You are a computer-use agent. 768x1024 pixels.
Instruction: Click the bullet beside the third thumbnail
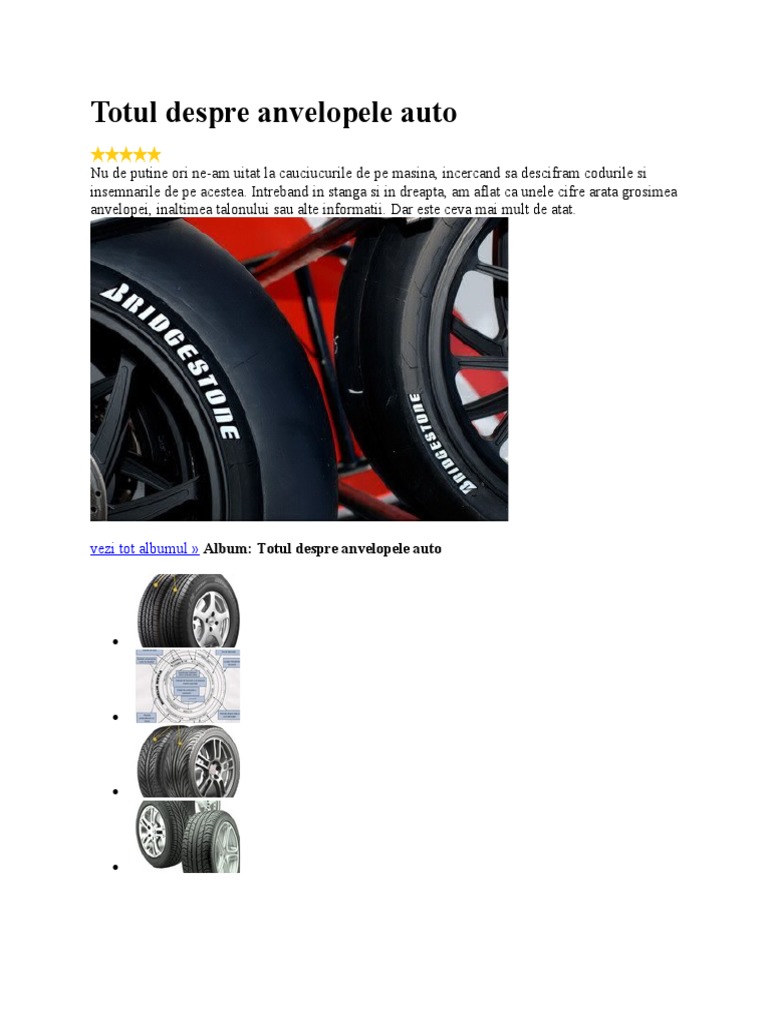[116, 792]
